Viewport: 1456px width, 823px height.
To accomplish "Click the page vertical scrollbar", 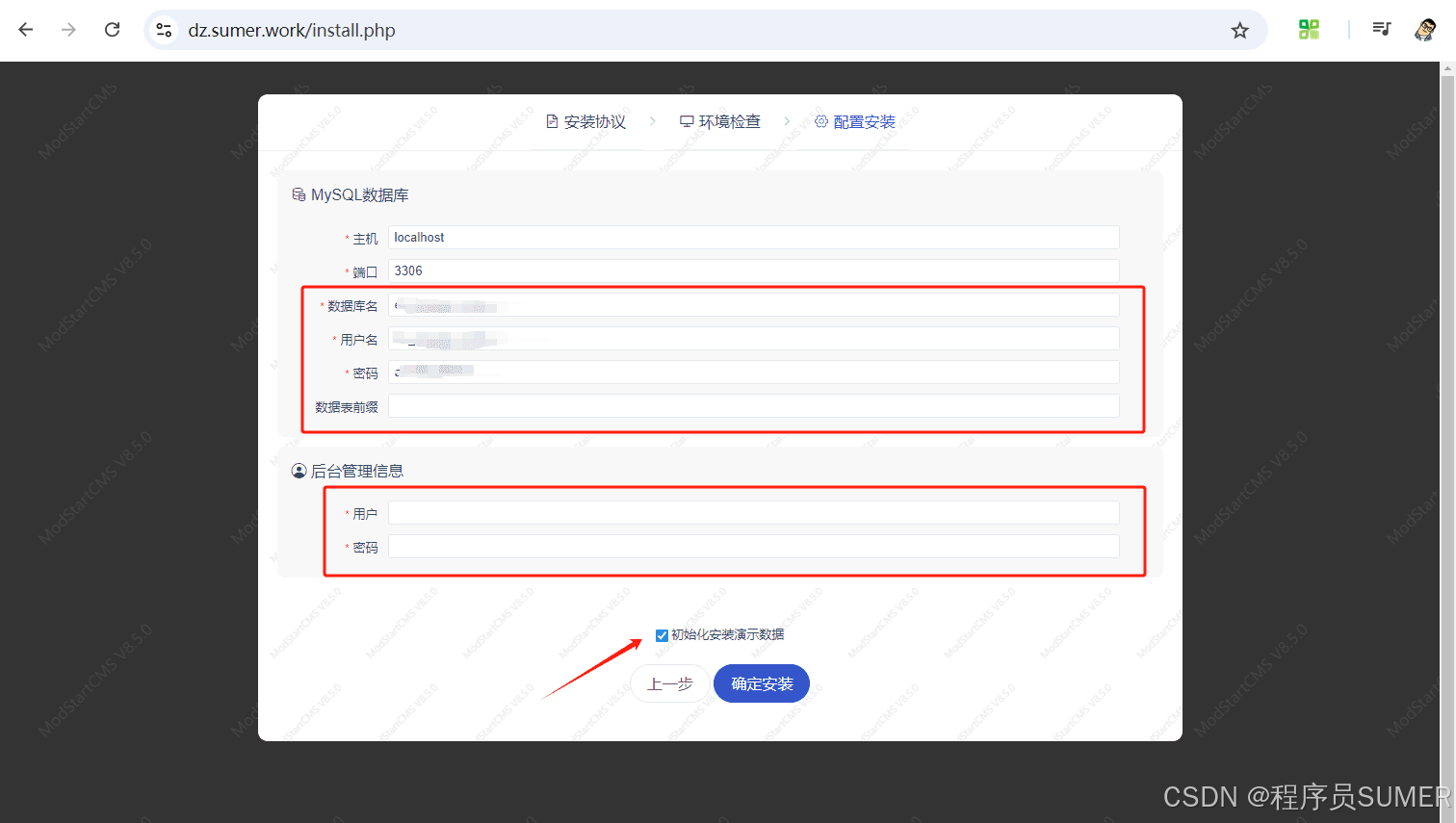I will [x=1447, y=443].
